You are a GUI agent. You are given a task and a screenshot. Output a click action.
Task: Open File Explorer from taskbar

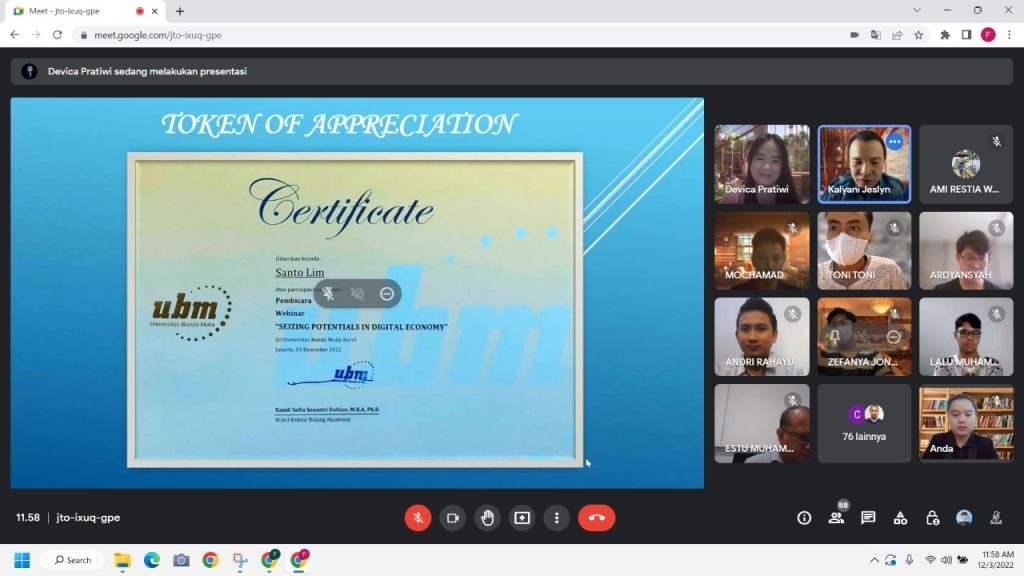[x=122, y=560]
